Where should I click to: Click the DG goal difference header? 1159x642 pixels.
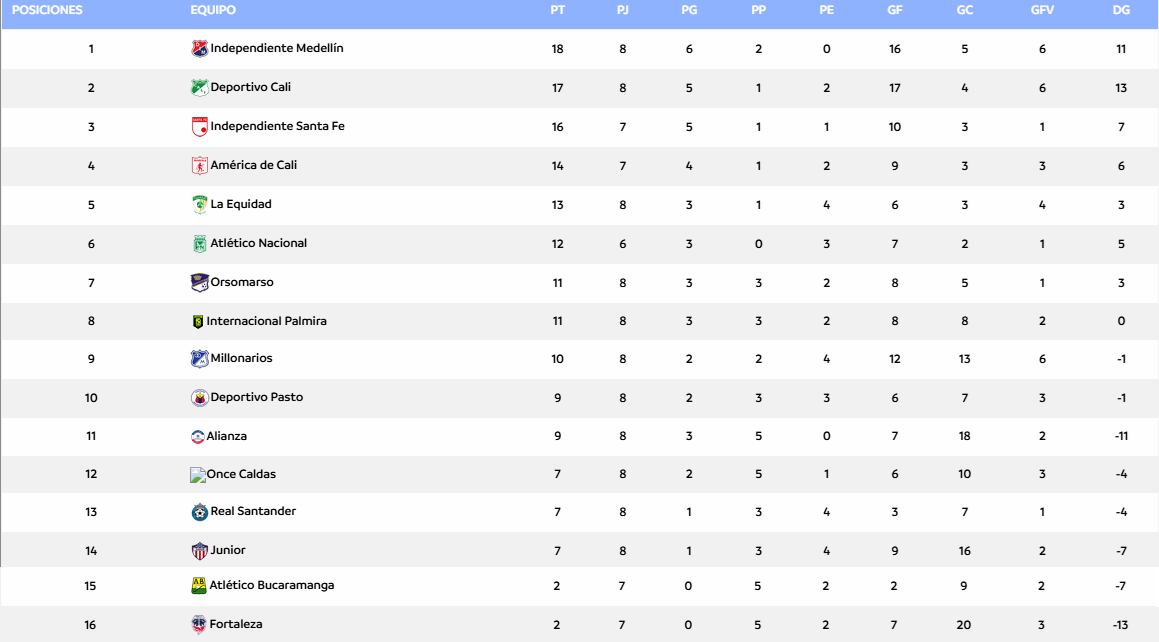click(1121, 10)
